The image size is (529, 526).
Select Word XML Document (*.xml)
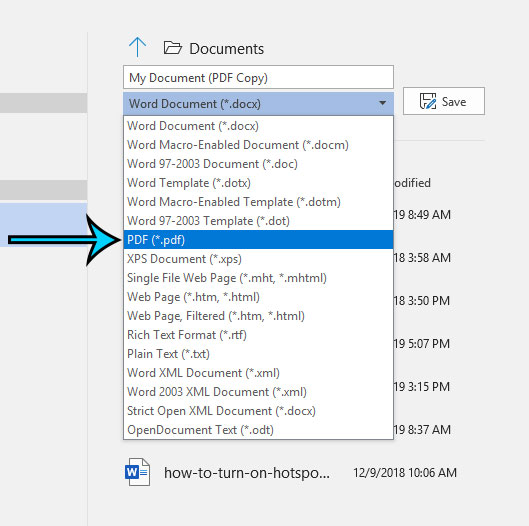coord(258,372)
